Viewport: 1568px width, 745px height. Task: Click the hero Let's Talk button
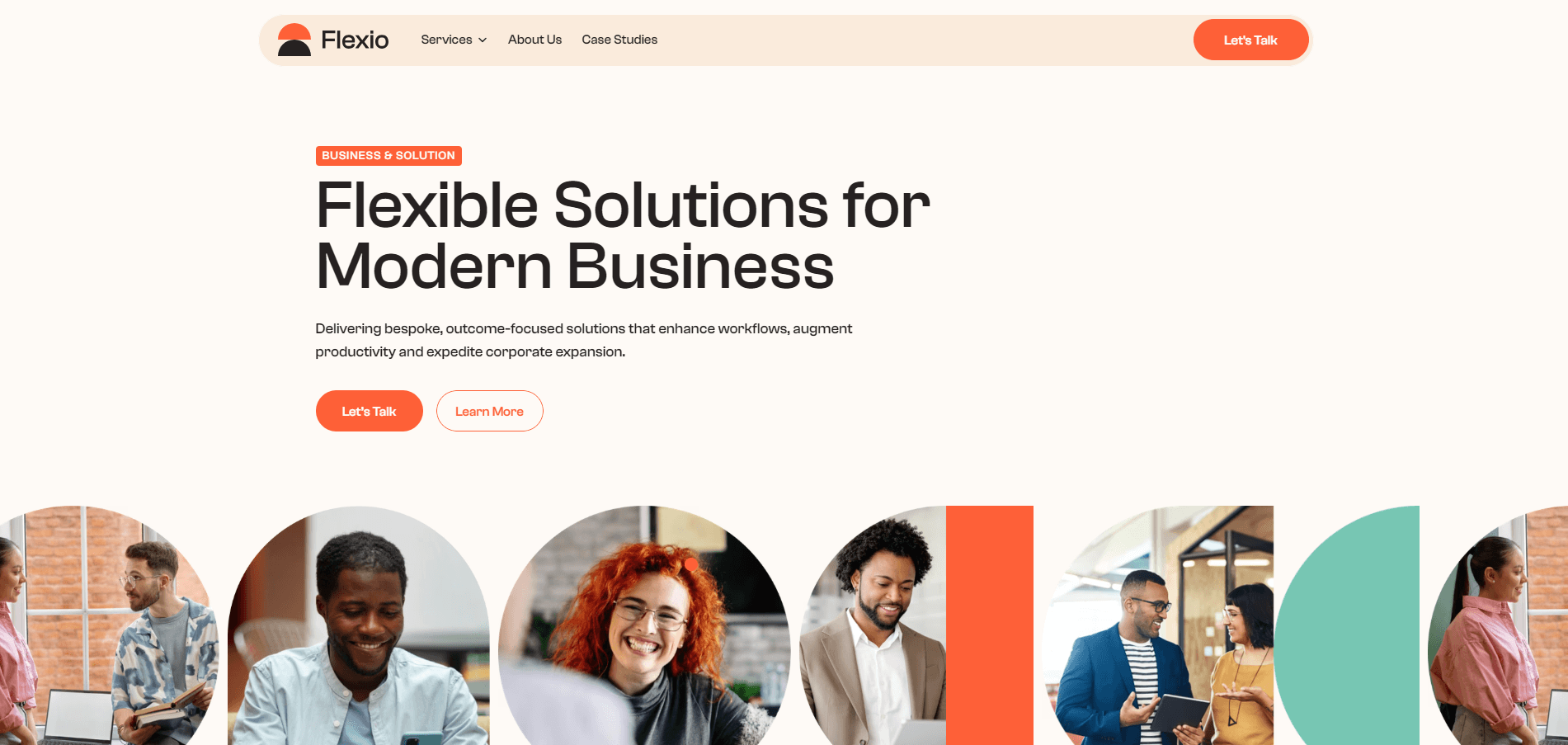(x=369, y=411)
